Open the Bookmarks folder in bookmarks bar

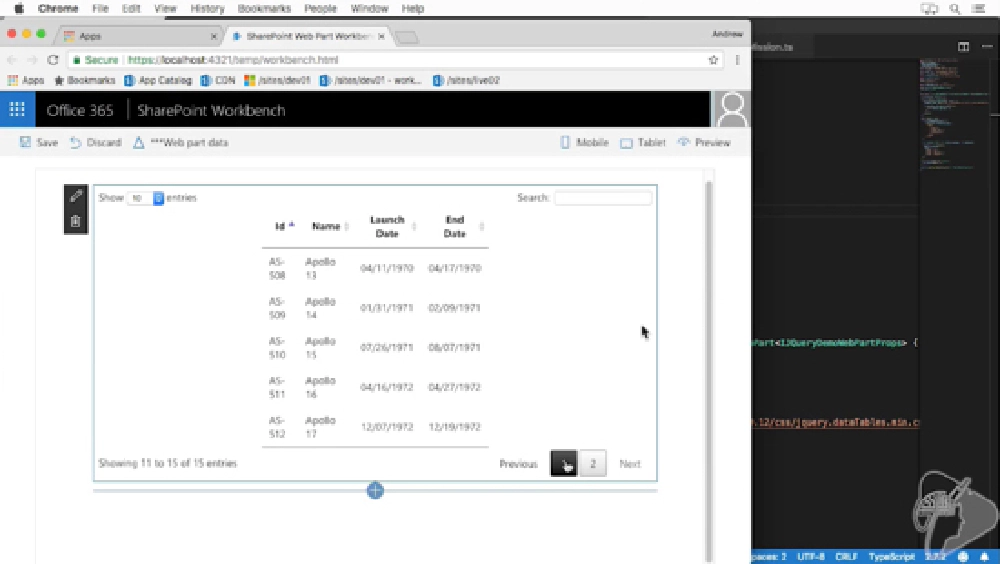[x=85, y=80]
